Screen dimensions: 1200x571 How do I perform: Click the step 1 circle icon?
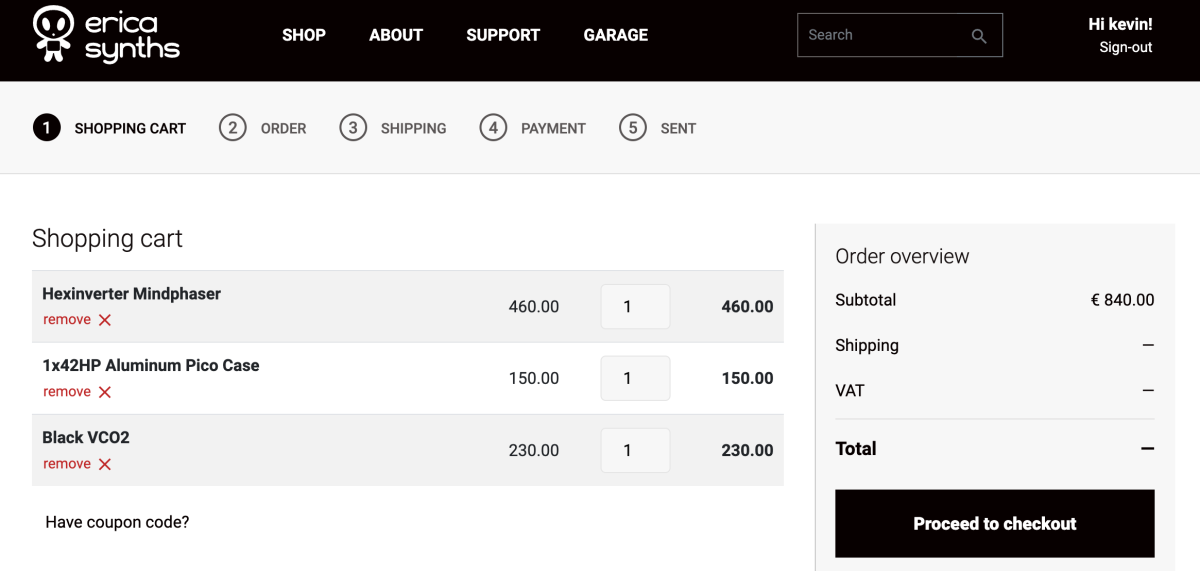[x=47, y=128]
